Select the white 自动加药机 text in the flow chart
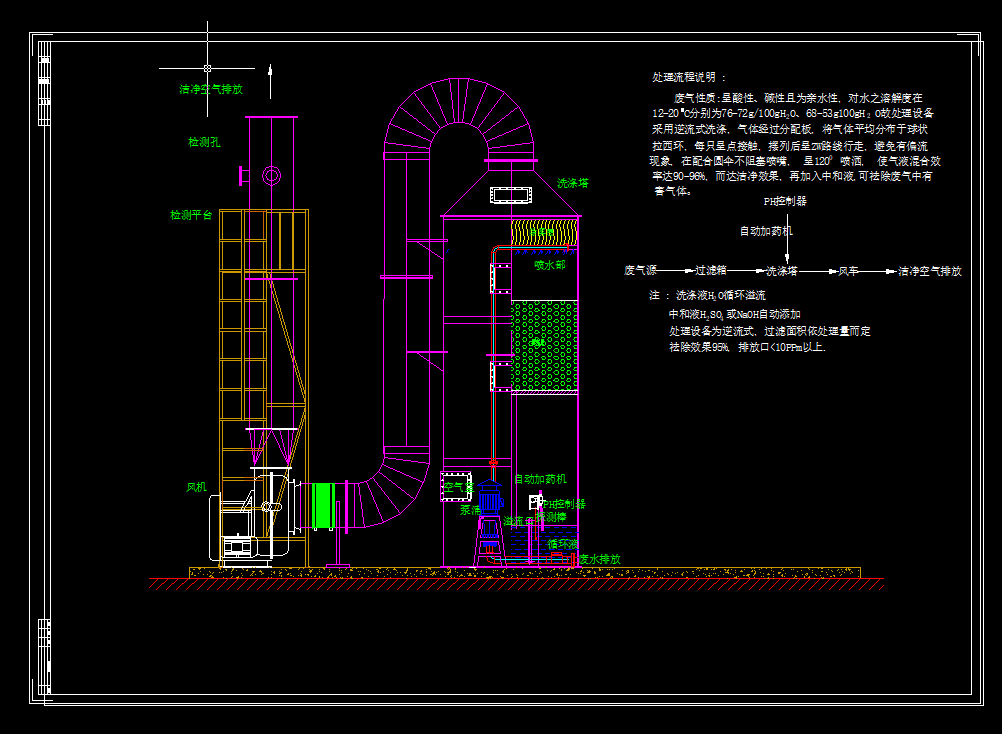 (766, 231)
